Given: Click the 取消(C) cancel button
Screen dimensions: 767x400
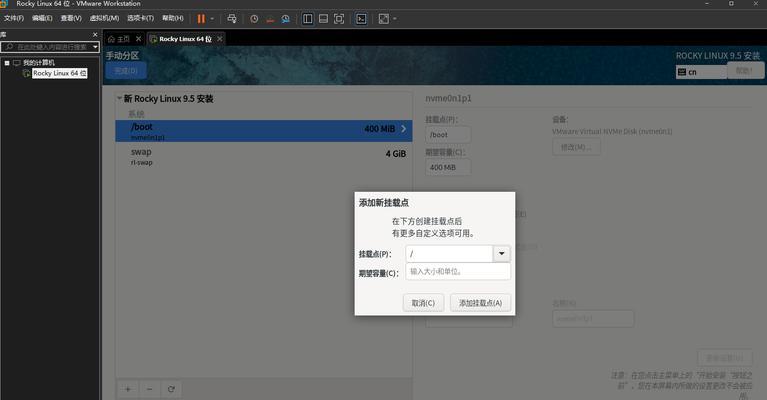Looking at the screenshot, I should coord(423,303).
